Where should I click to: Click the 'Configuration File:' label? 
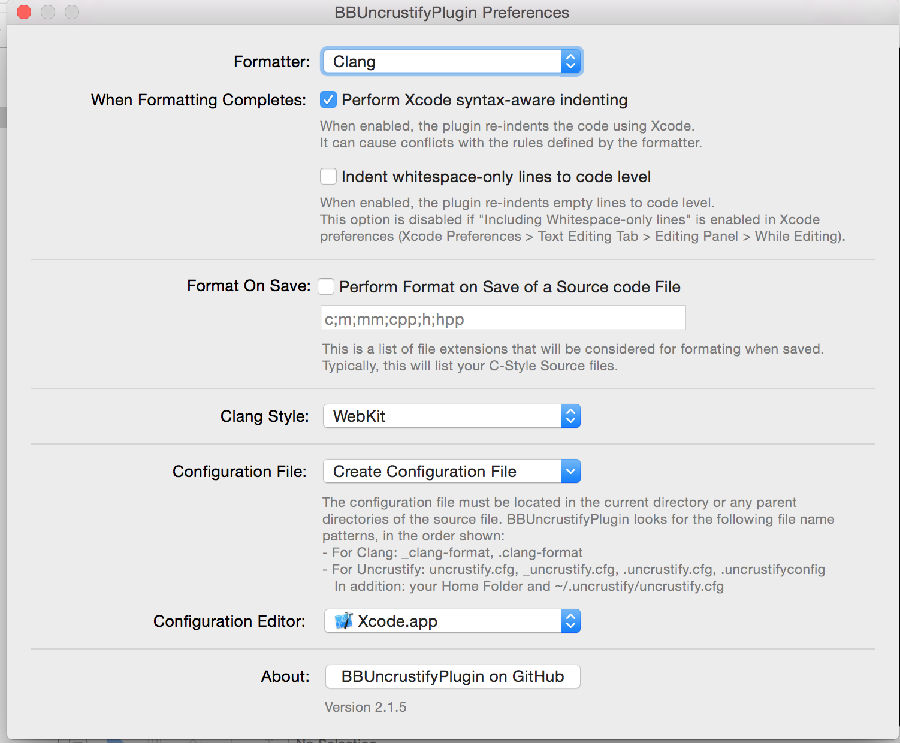pos(240,472)
